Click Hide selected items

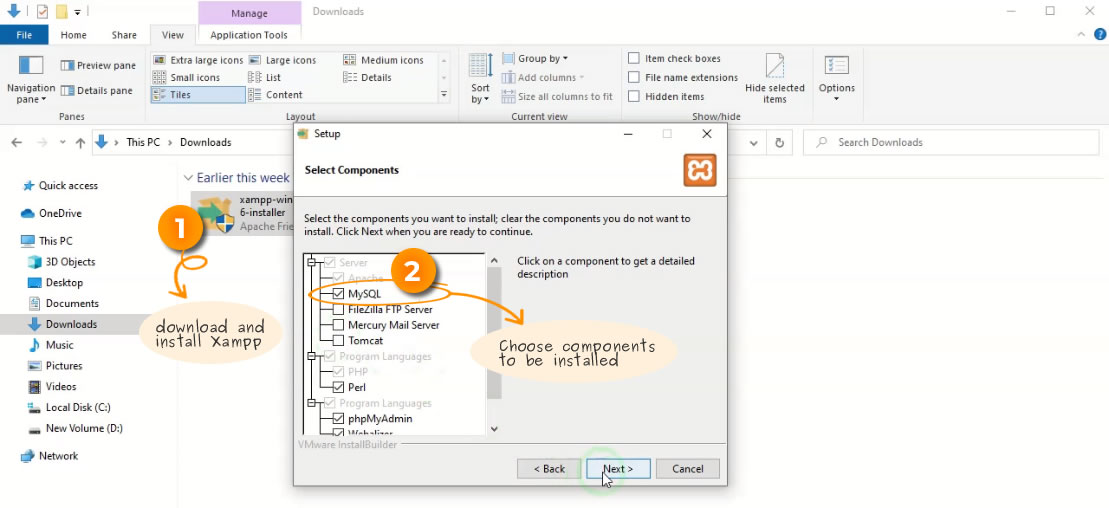coord(774,79)
